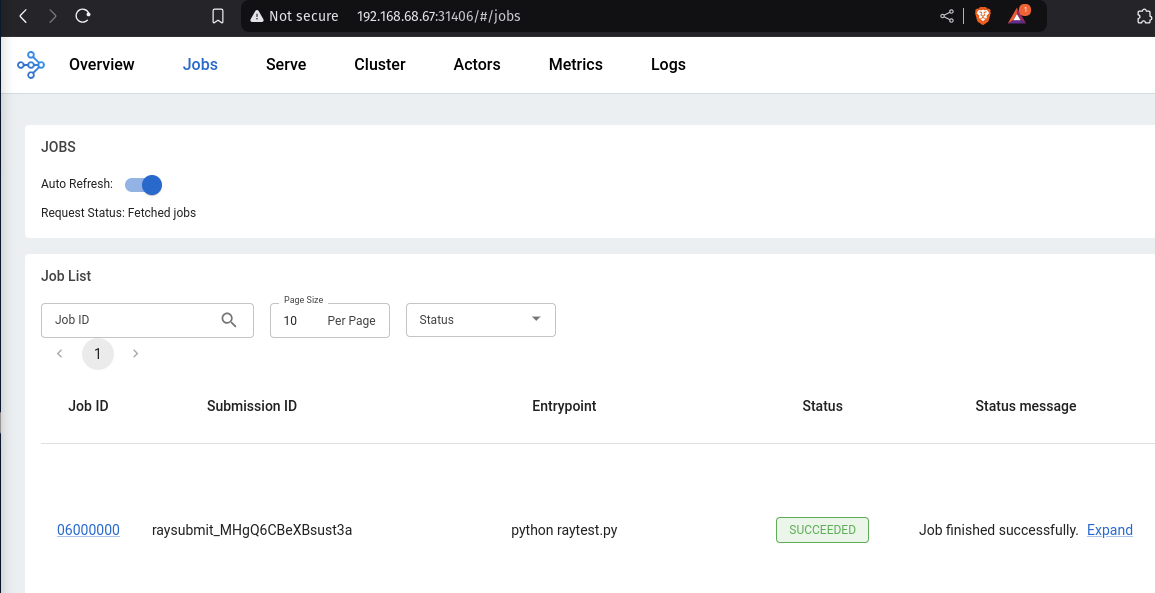Toggle the Auto Refresh switch off
The image size is (1155, 593).
click(x=143, y=184)
